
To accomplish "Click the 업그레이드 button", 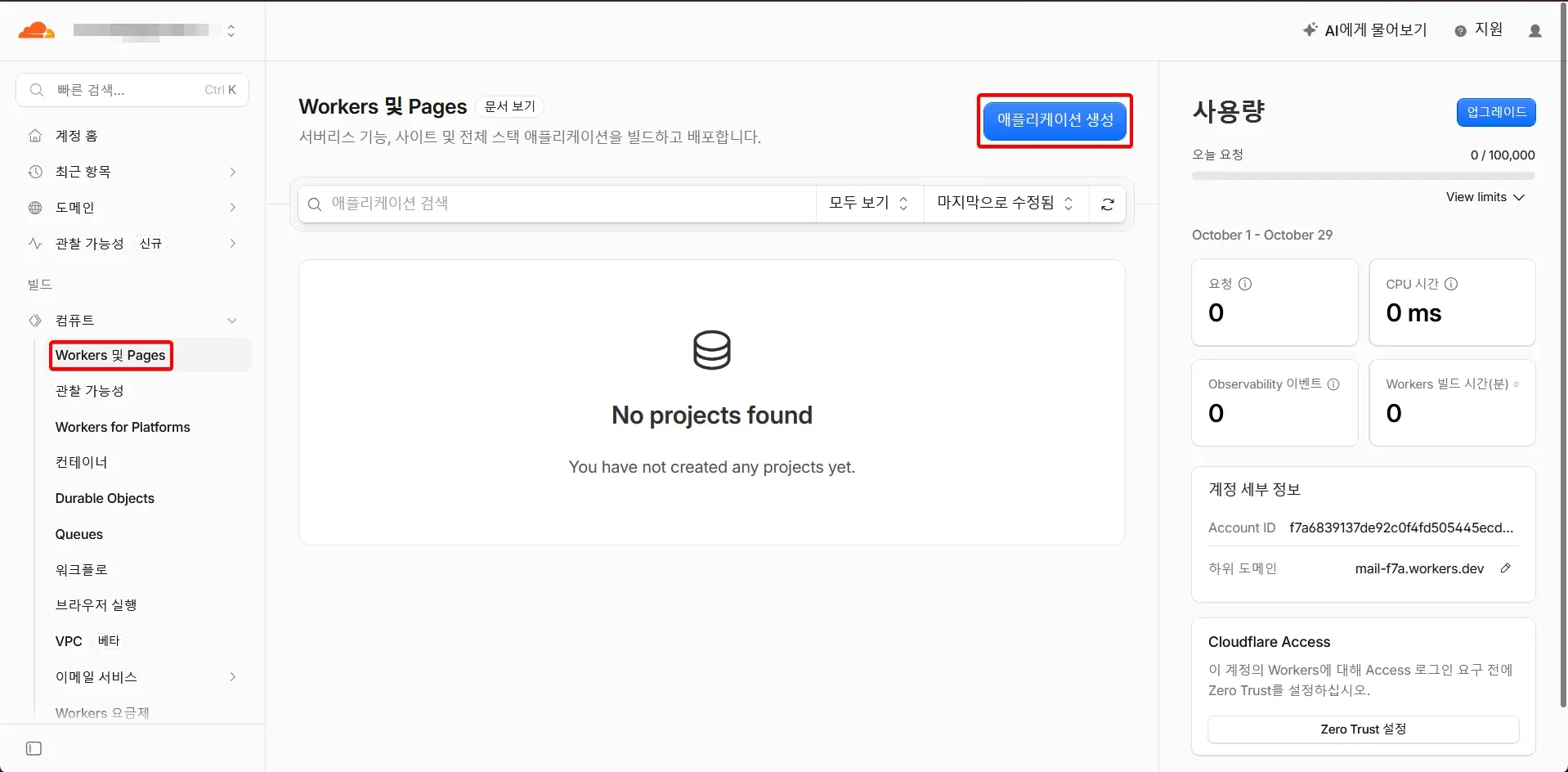I will 1496,112.
